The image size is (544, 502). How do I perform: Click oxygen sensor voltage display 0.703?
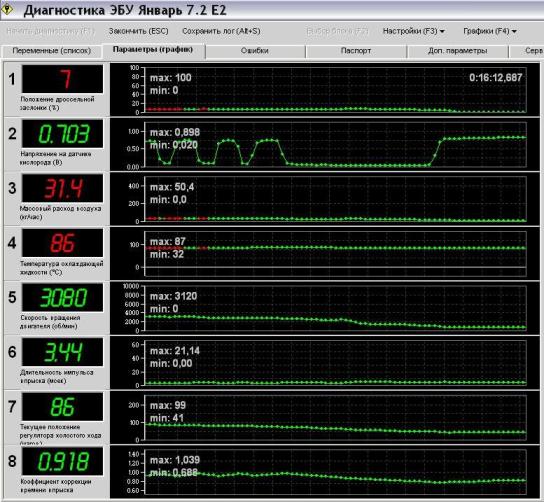point(62,134)
